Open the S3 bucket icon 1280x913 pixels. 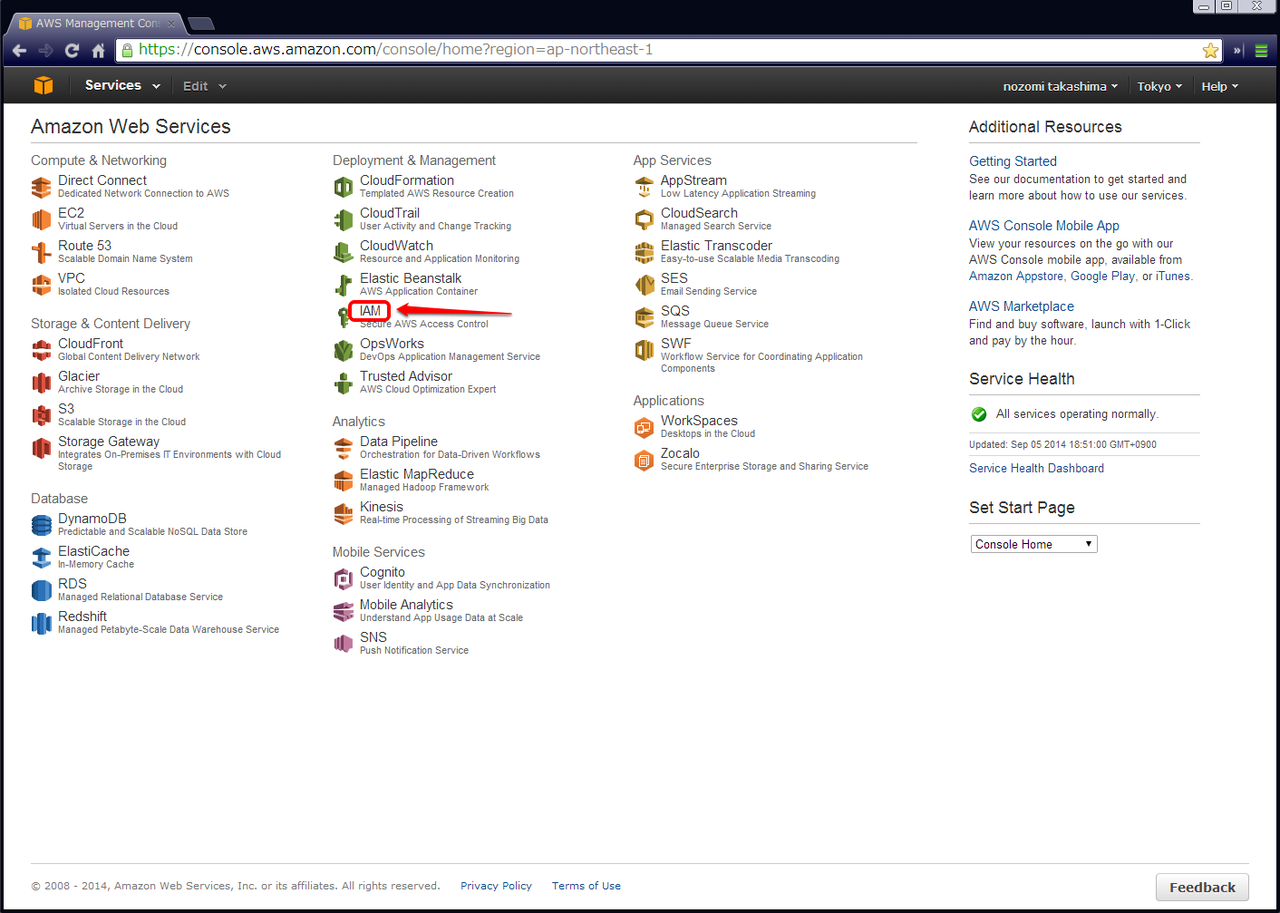pyautogui.click(x=41, y=415)
